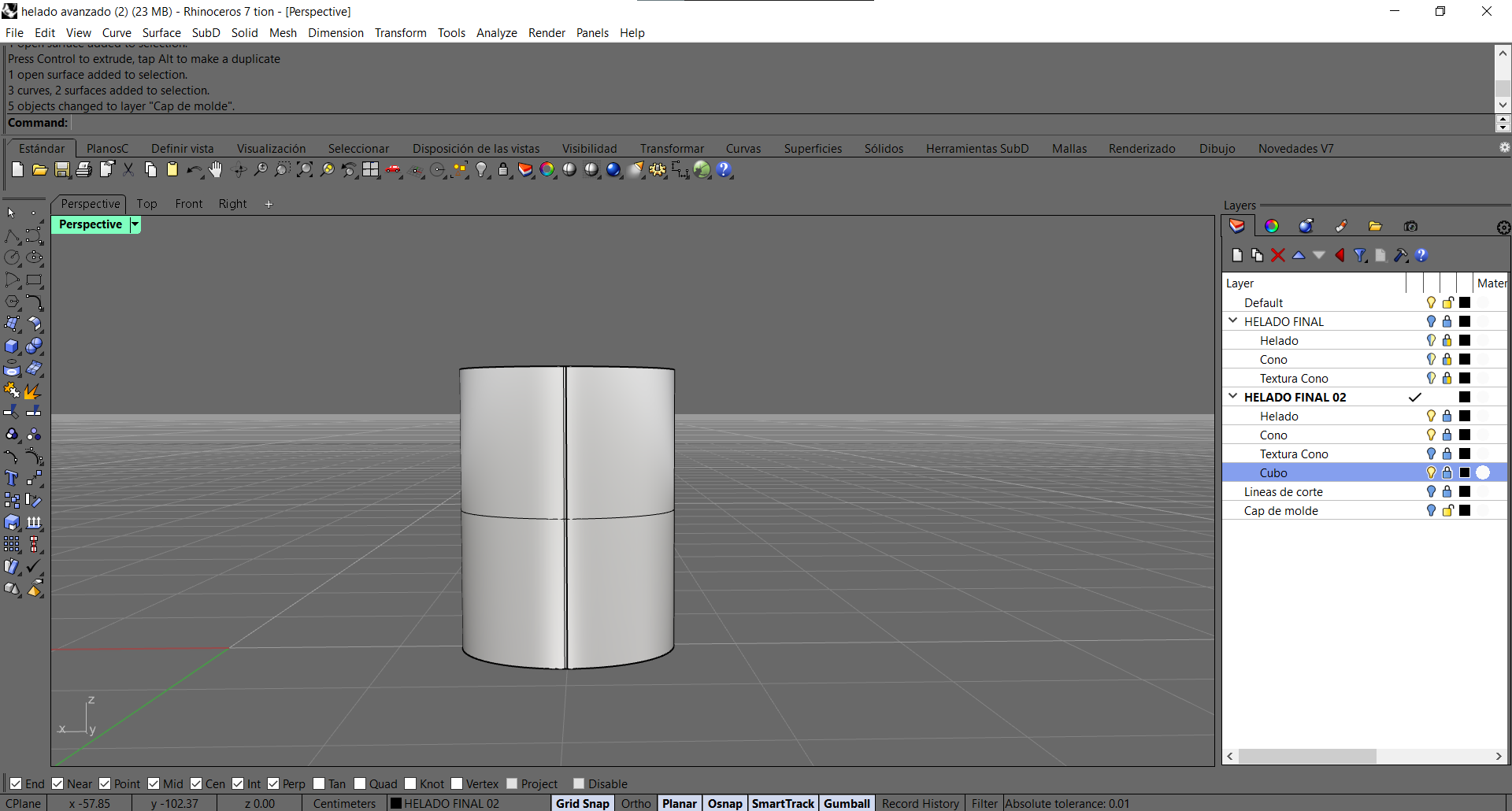Select the Rectangle tool in the sidebar
The width and height of the screenshot is (1512, 811).
[x=34, y=280]
